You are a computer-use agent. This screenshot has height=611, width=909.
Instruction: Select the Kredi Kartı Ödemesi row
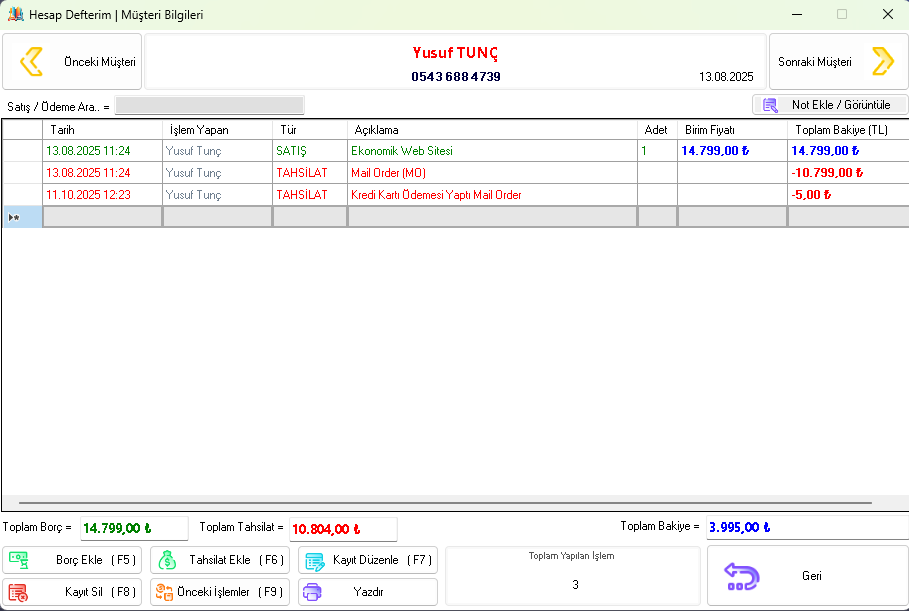pyautogui.click(x=435, y=195)
